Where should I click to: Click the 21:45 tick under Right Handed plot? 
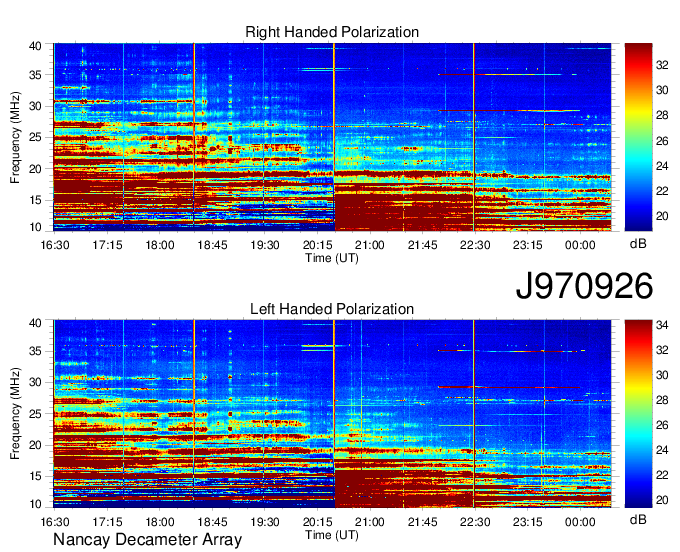[422, 245]
